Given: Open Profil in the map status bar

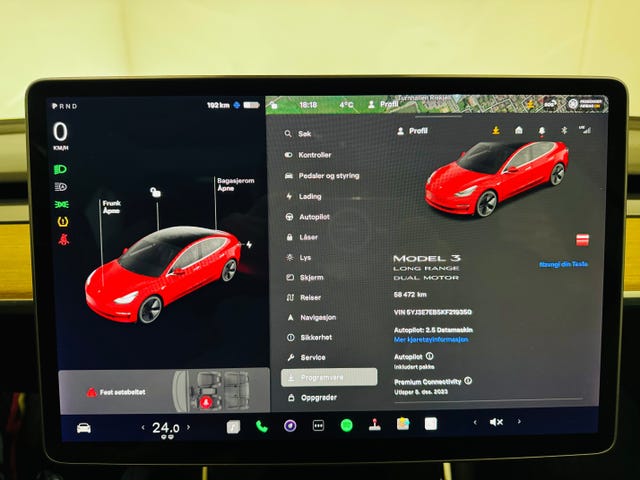Looking at the screenshot, I should click(x=383, y=104).
